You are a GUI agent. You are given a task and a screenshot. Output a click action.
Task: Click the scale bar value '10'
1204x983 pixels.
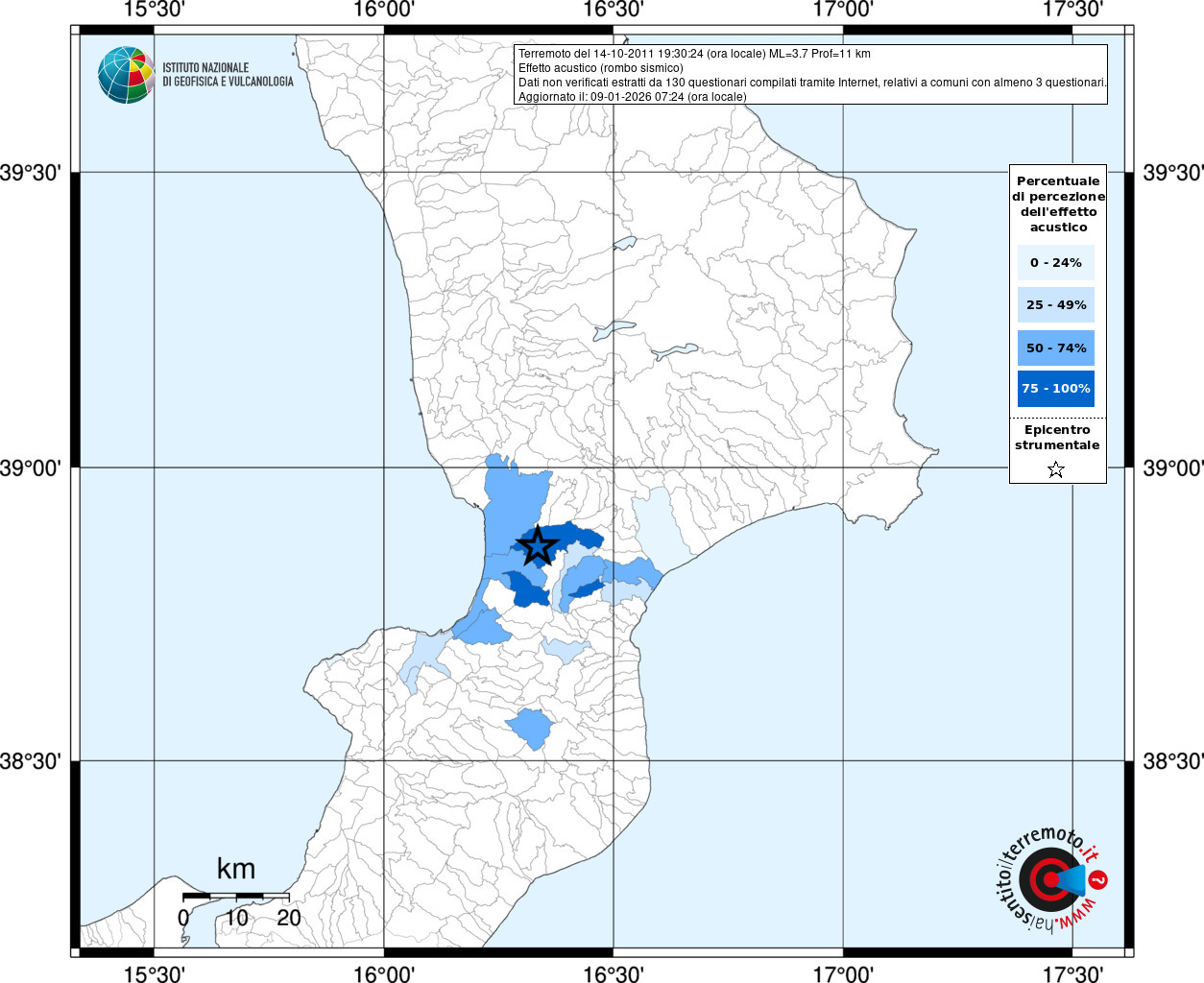pyautogui.click(x=236, y=918)
